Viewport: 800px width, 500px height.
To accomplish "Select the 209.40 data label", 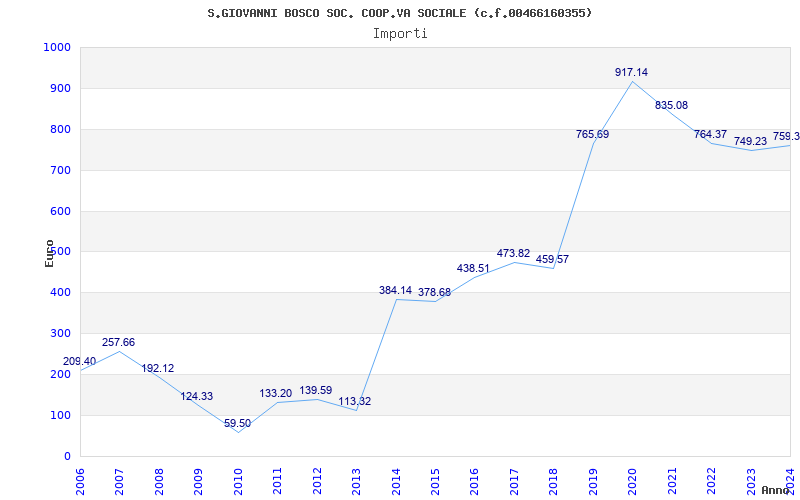I will pos(79,362).
